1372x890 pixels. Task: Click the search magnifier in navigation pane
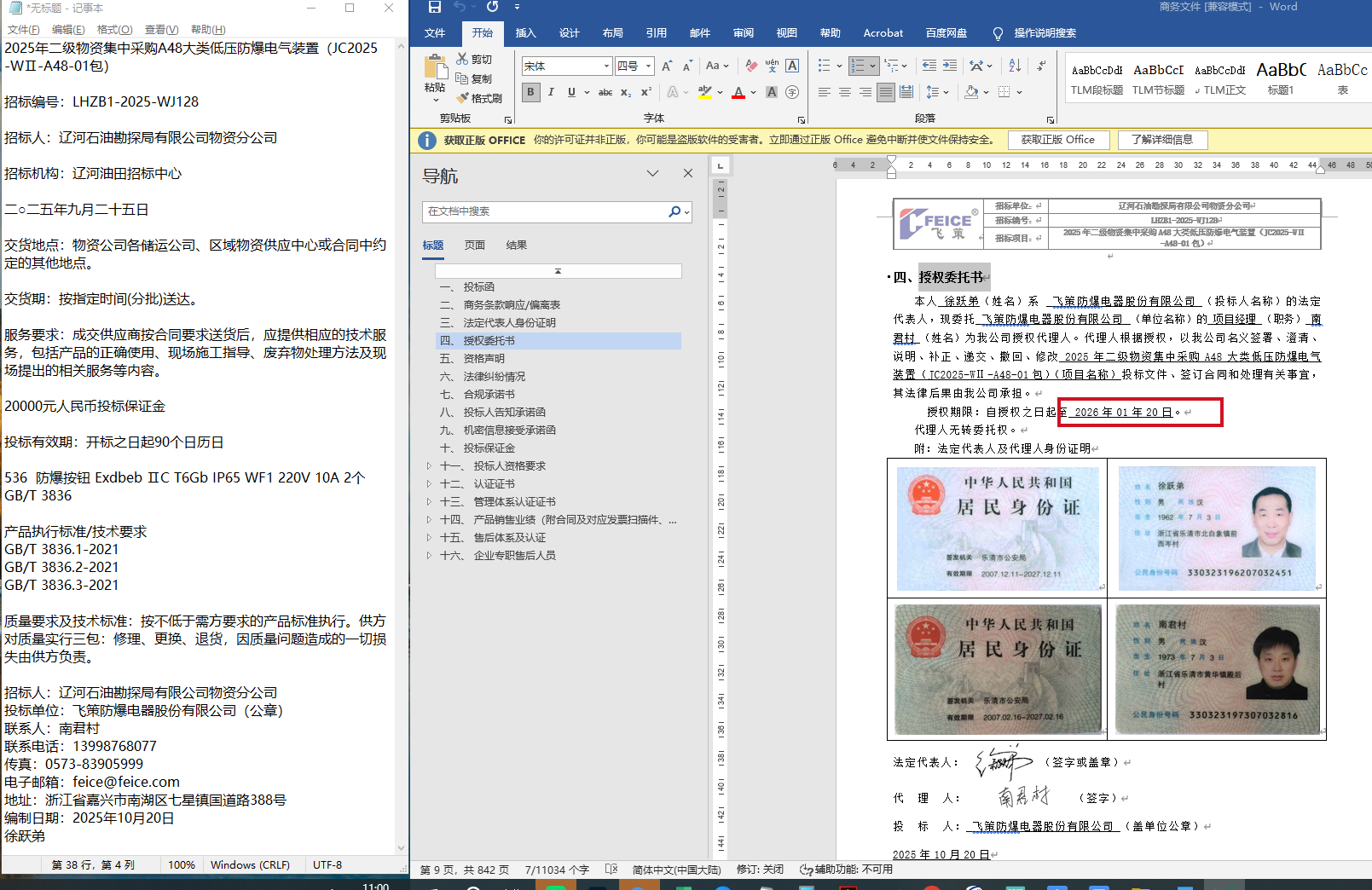[x=674, y=211]
